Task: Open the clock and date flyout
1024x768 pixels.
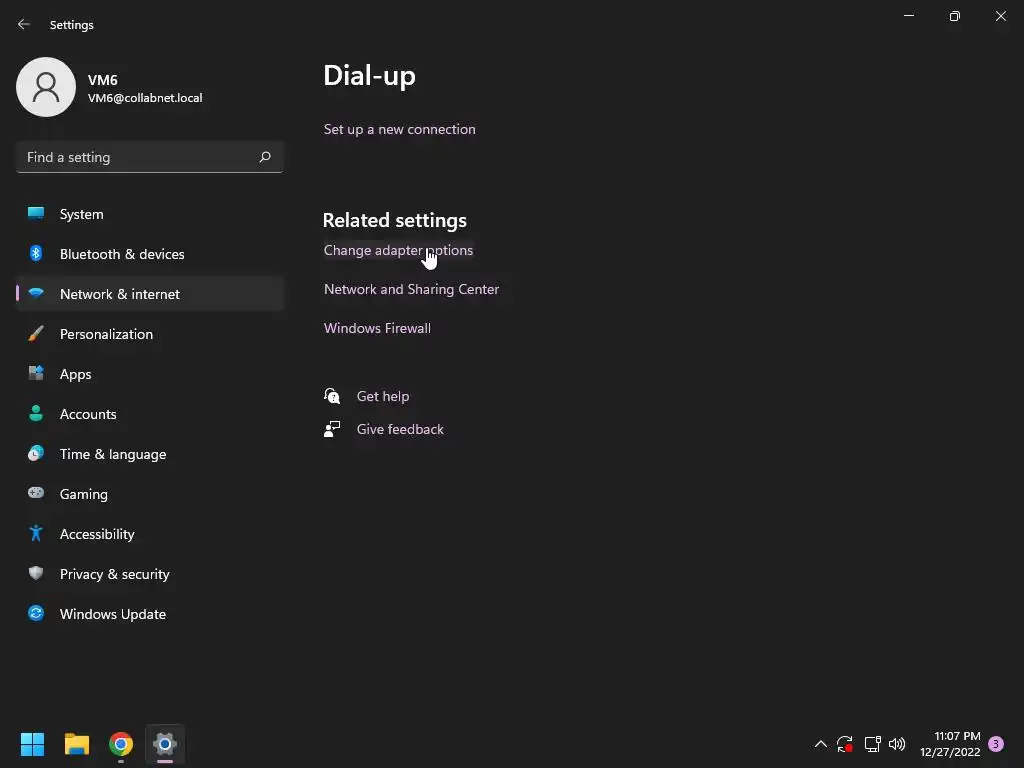Action: pos(950,744)
